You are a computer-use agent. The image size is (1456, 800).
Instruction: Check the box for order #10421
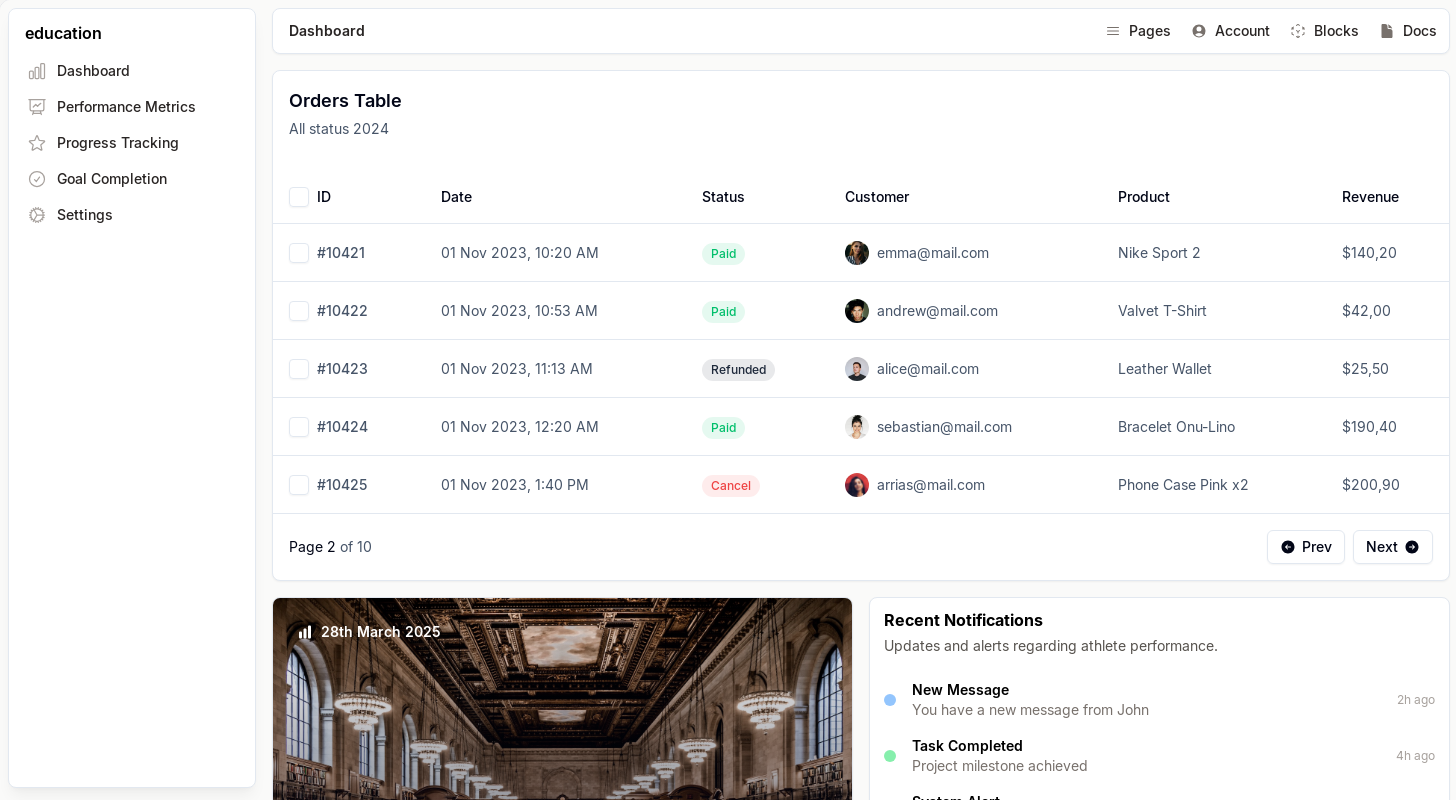[299, 253]
